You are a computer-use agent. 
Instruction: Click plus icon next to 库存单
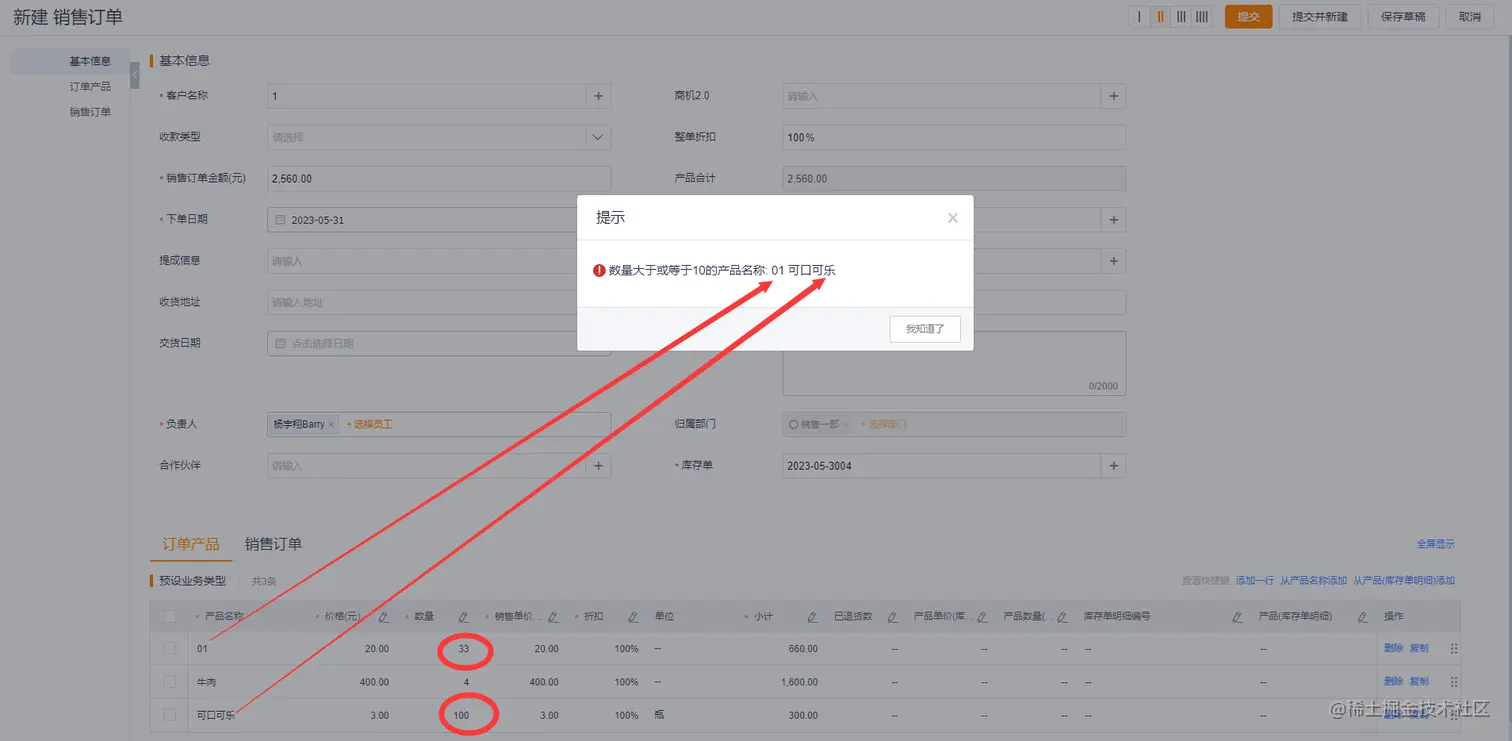[x=1114, y=466]
